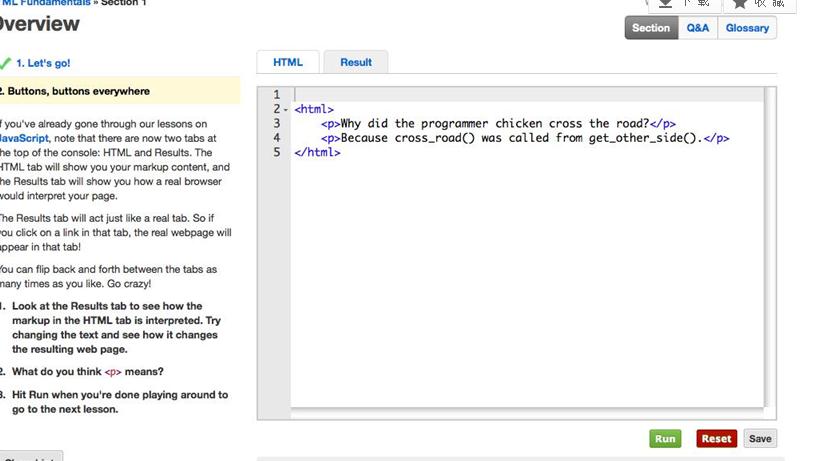Viewport: 813px width, 461px height.
Task: Click the closing </html> tag line
Action: click(x=317, y=152)
